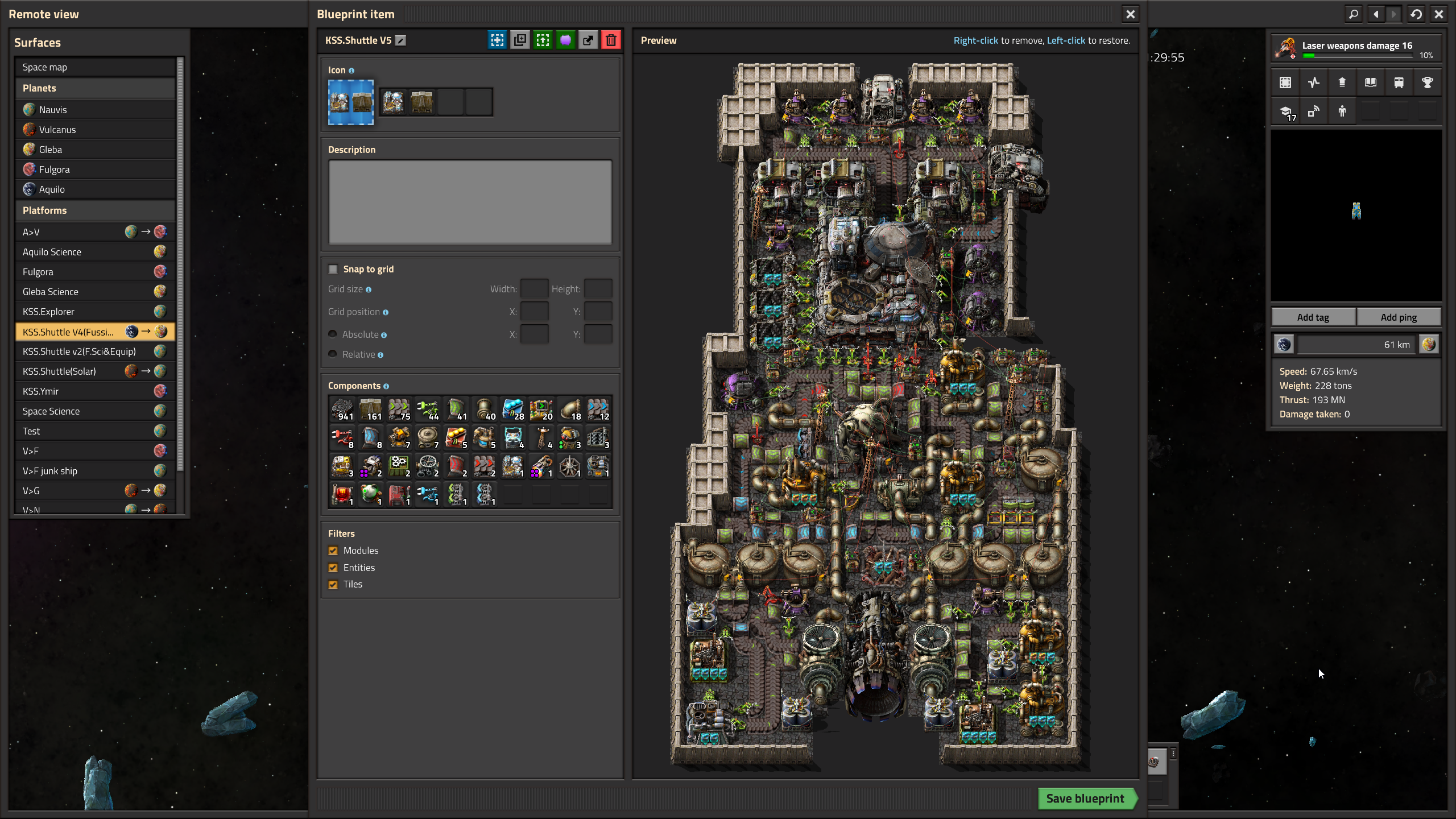Click the 61 km travel progress bar
Viewport: 1456px width, 819px height.
[x=1356, y=345]
